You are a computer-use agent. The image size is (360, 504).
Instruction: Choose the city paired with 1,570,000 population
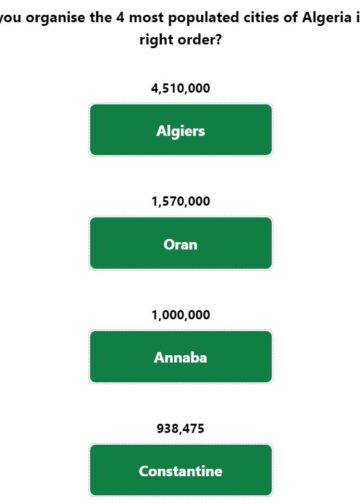(181, 243)
